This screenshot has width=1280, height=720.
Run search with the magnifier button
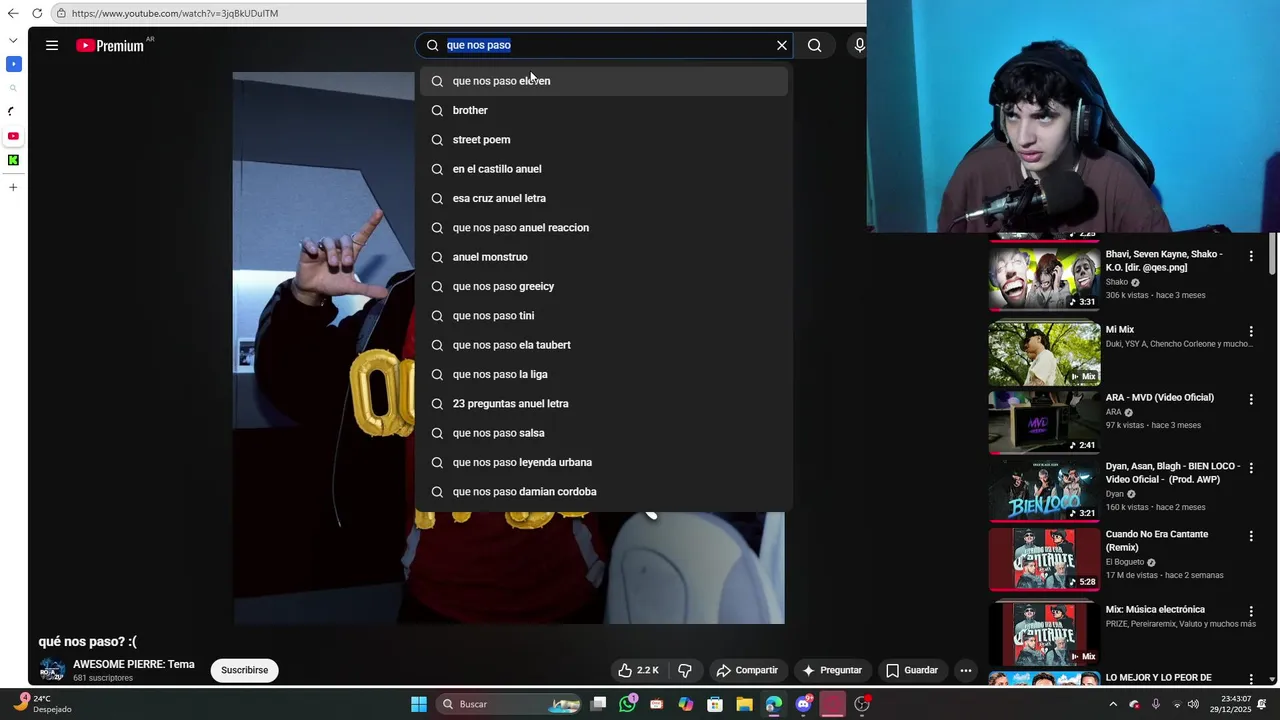pyautogui.click(x=815, y=45)
